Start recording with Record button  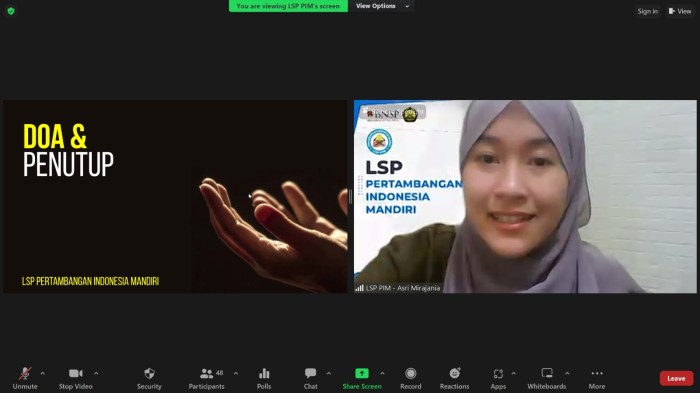[411, 378]
